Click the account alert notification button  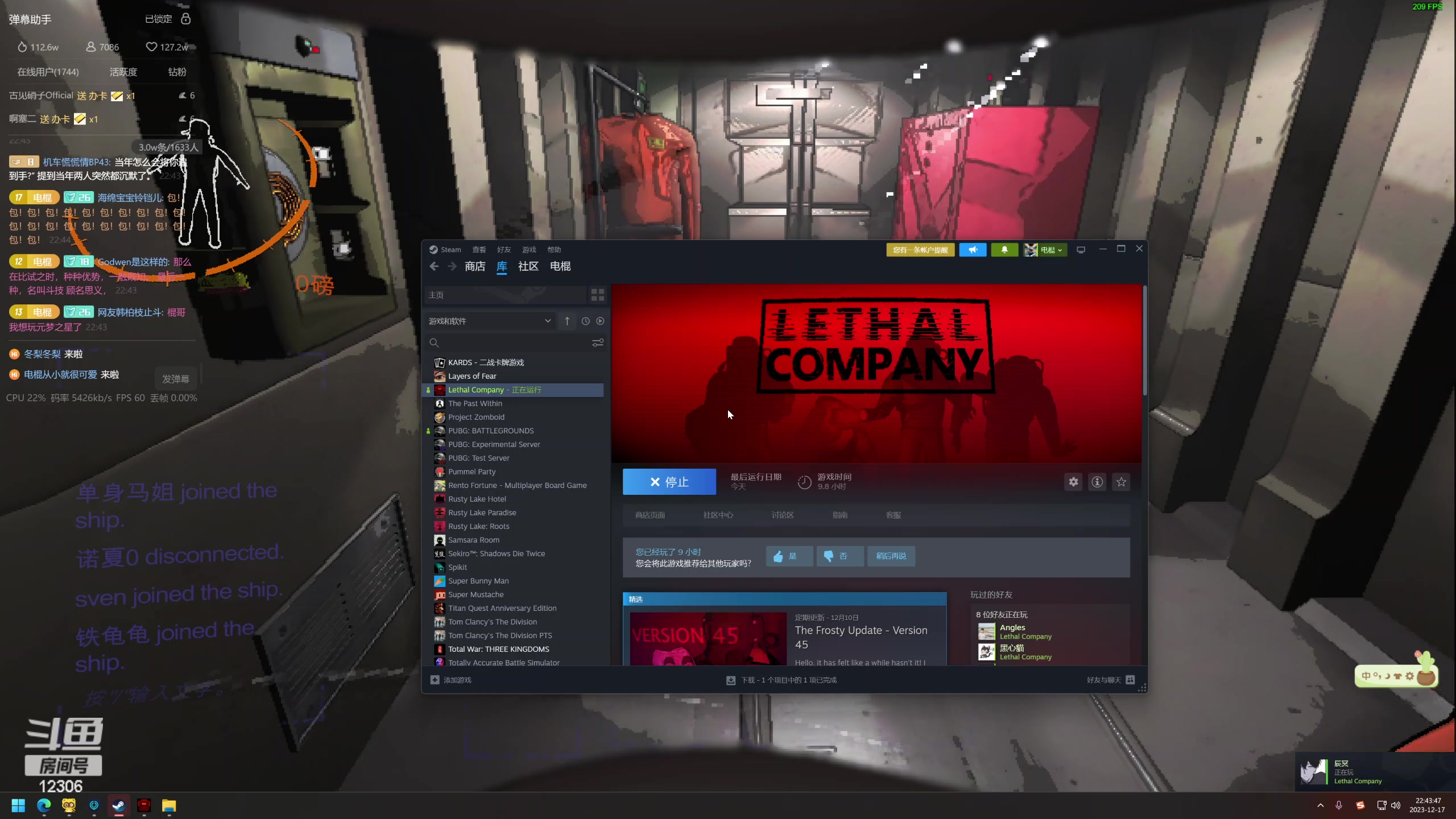920,250
